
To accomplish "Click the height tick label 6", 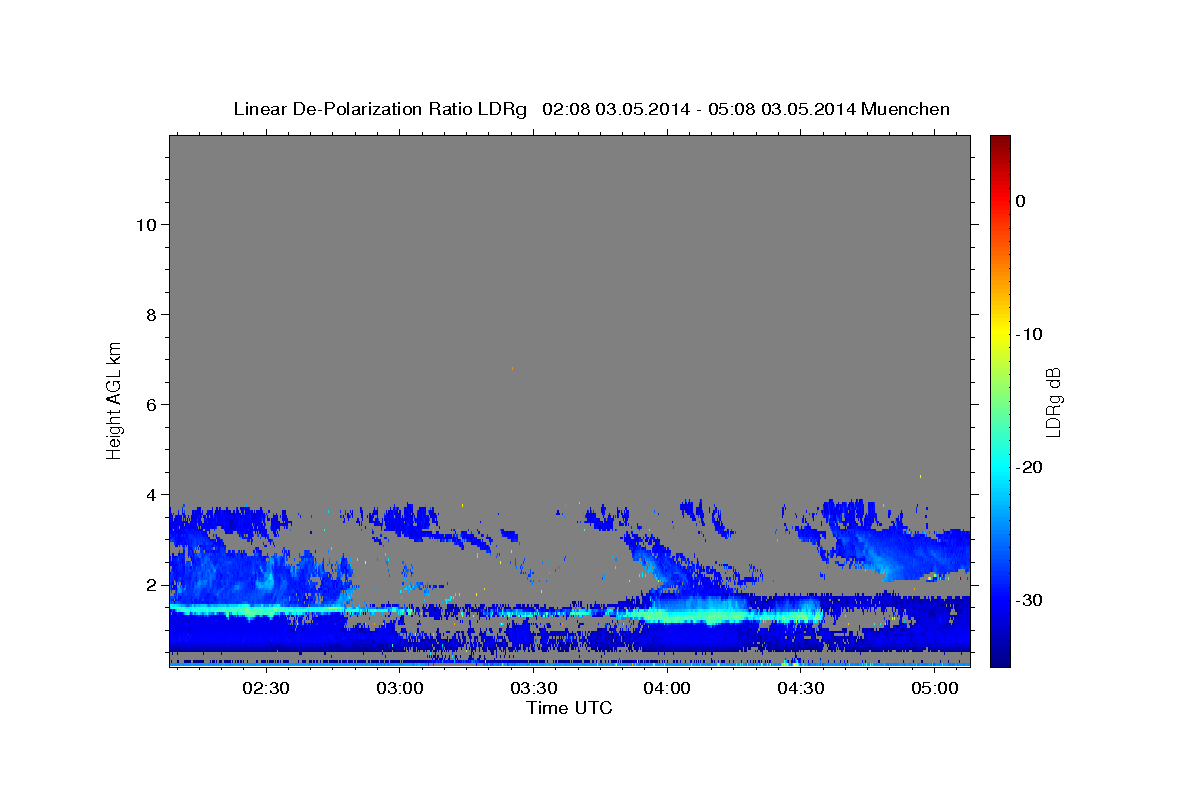I will (152, 405).
